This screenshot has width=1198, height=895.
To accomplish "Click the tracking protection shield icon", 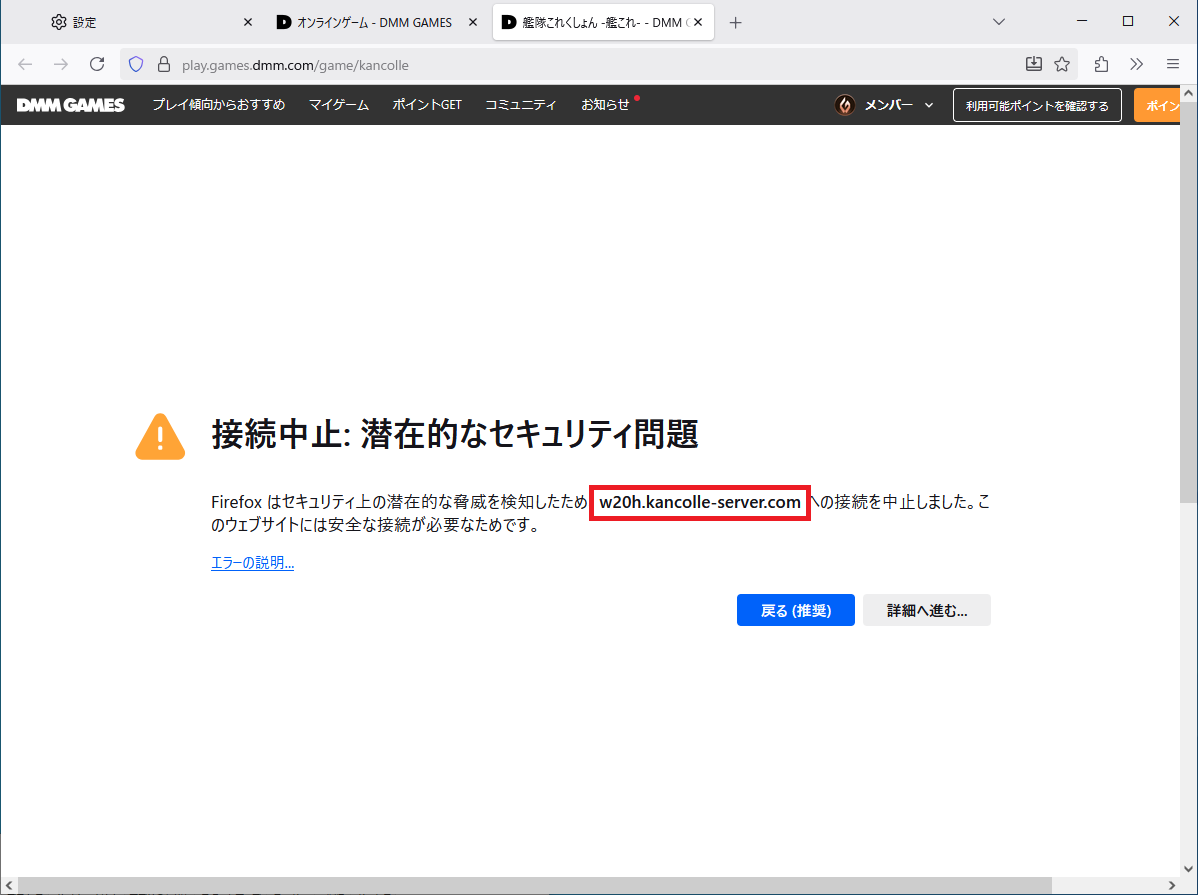I will [x=138, y=64].
